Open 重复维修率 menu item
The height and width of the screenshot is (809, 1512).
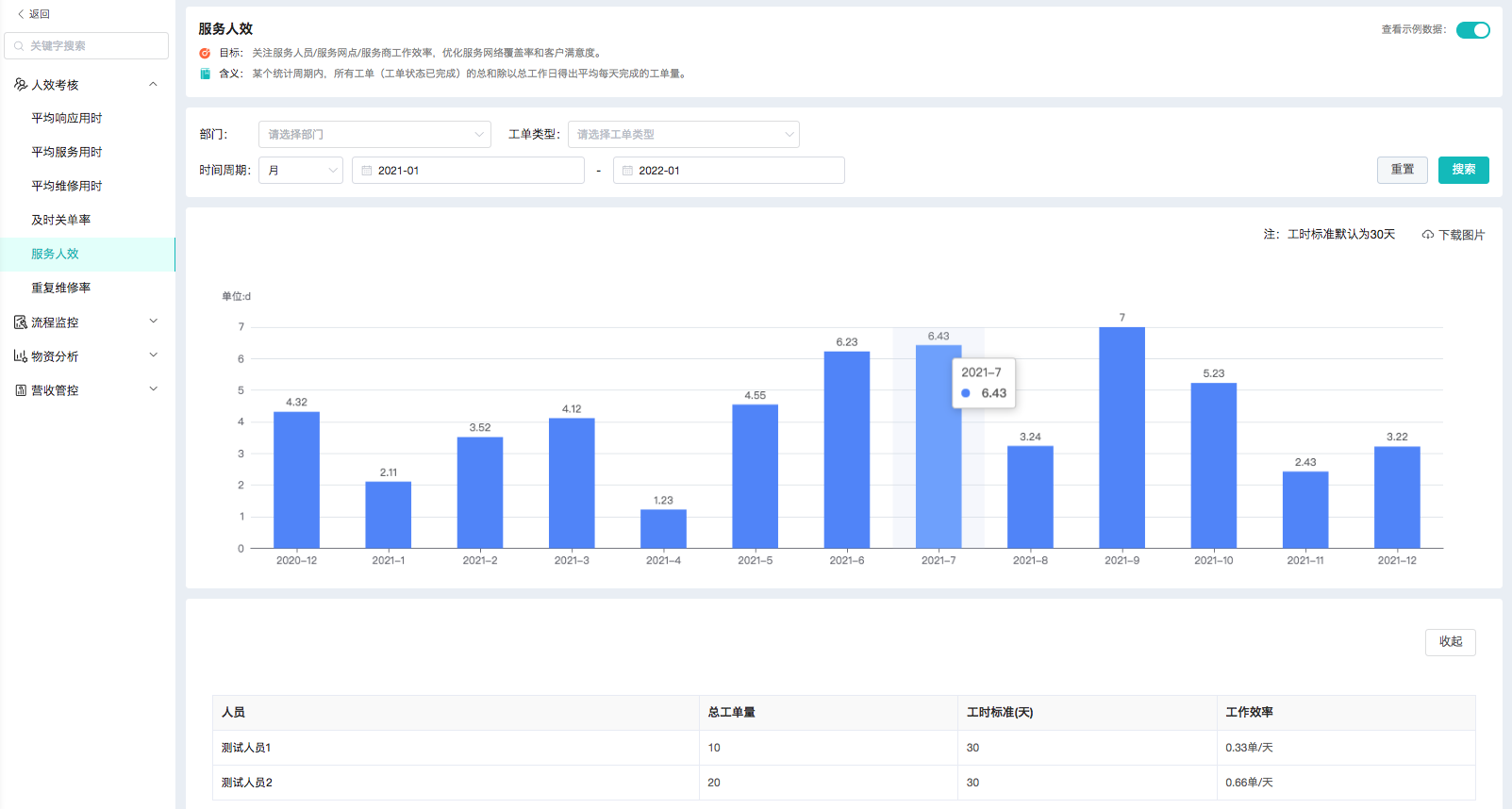(88, 288)
